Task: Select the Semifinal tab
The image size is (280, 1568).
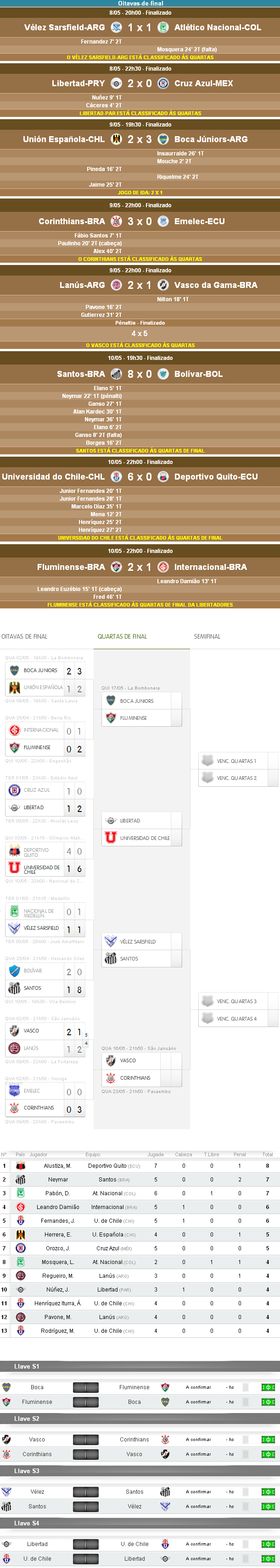Action: click(207, 637)
